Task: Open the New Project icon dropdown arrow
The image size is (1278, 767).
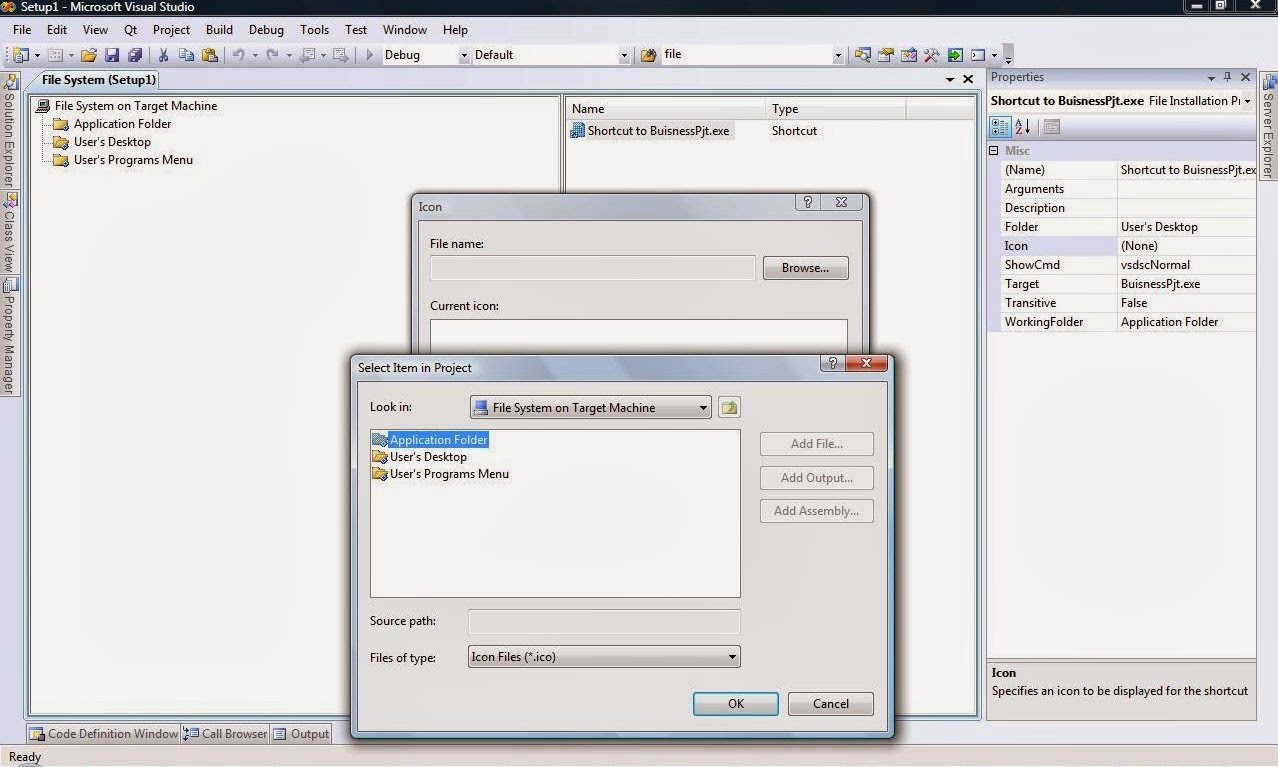Action: pos(38,55)
